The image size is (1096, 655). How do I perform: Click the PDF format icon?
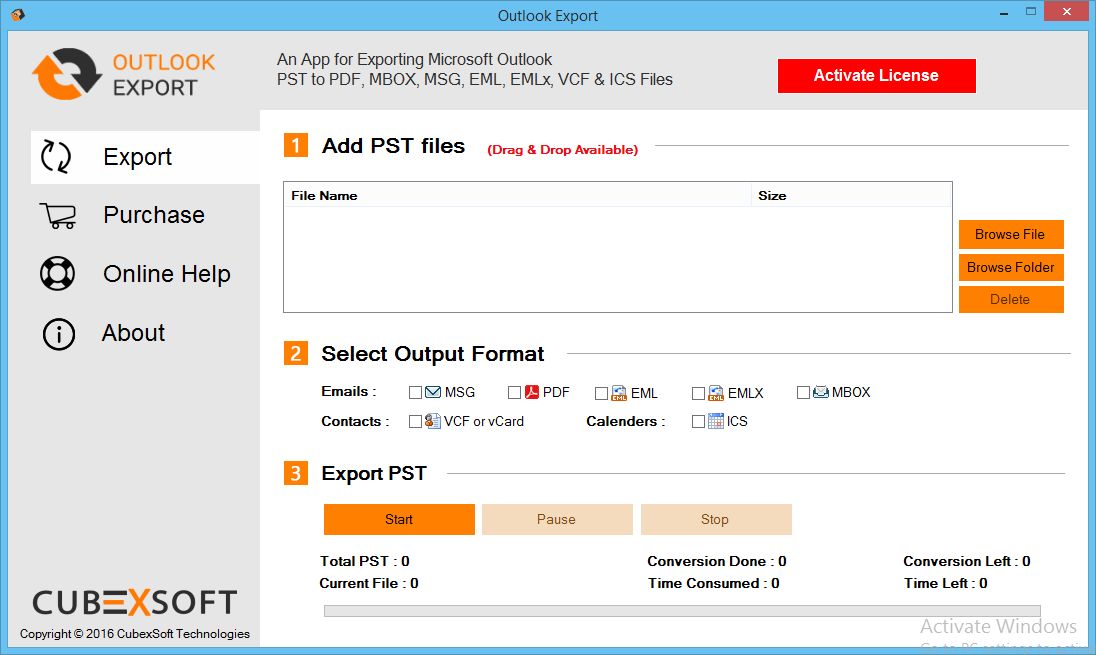point(532,392)
